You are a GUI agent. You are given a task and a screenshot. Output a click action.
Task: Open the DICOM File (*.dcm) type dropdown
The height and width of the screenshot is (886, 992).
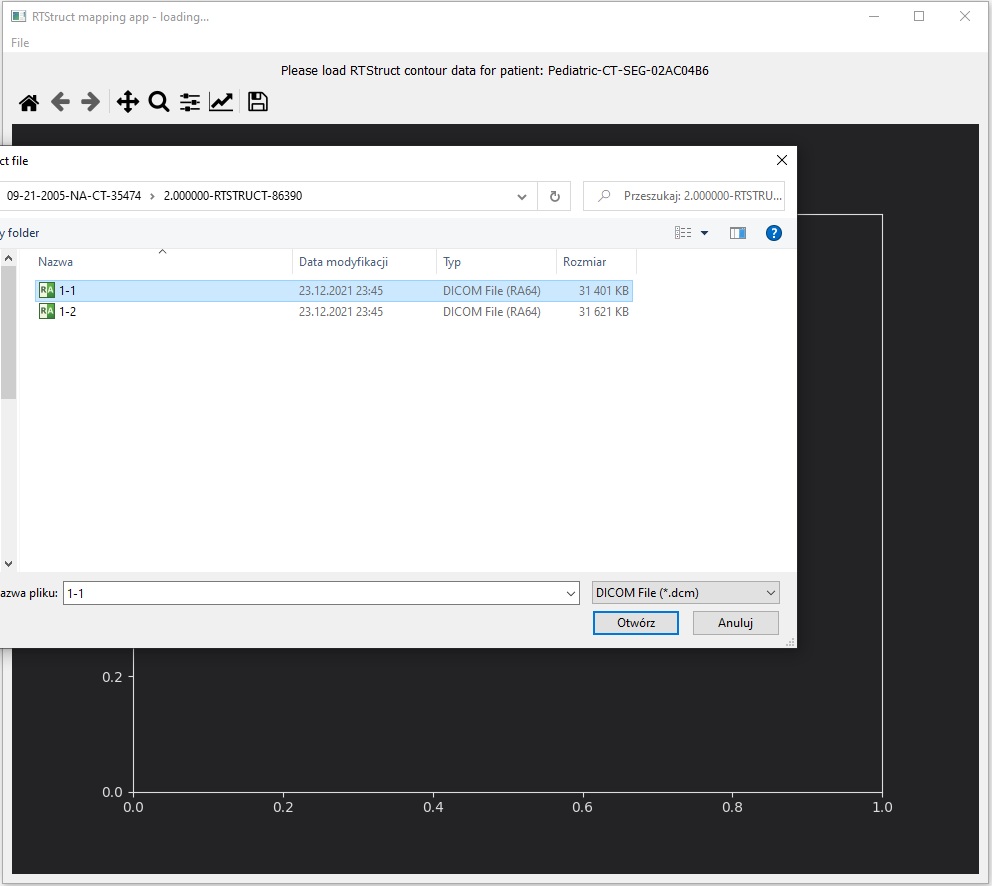point(685,592)
